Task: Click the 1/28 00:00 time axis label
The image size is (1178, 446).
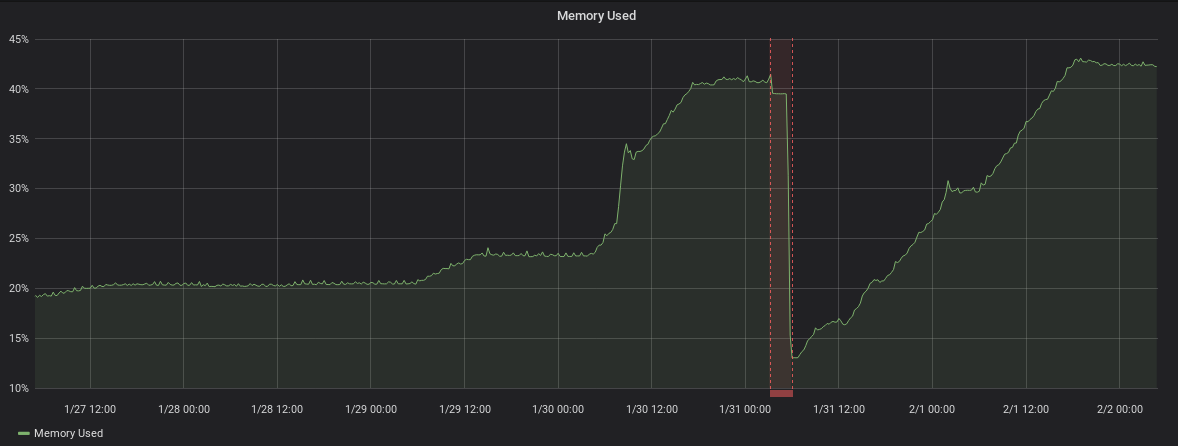Action: coord(183,409)
